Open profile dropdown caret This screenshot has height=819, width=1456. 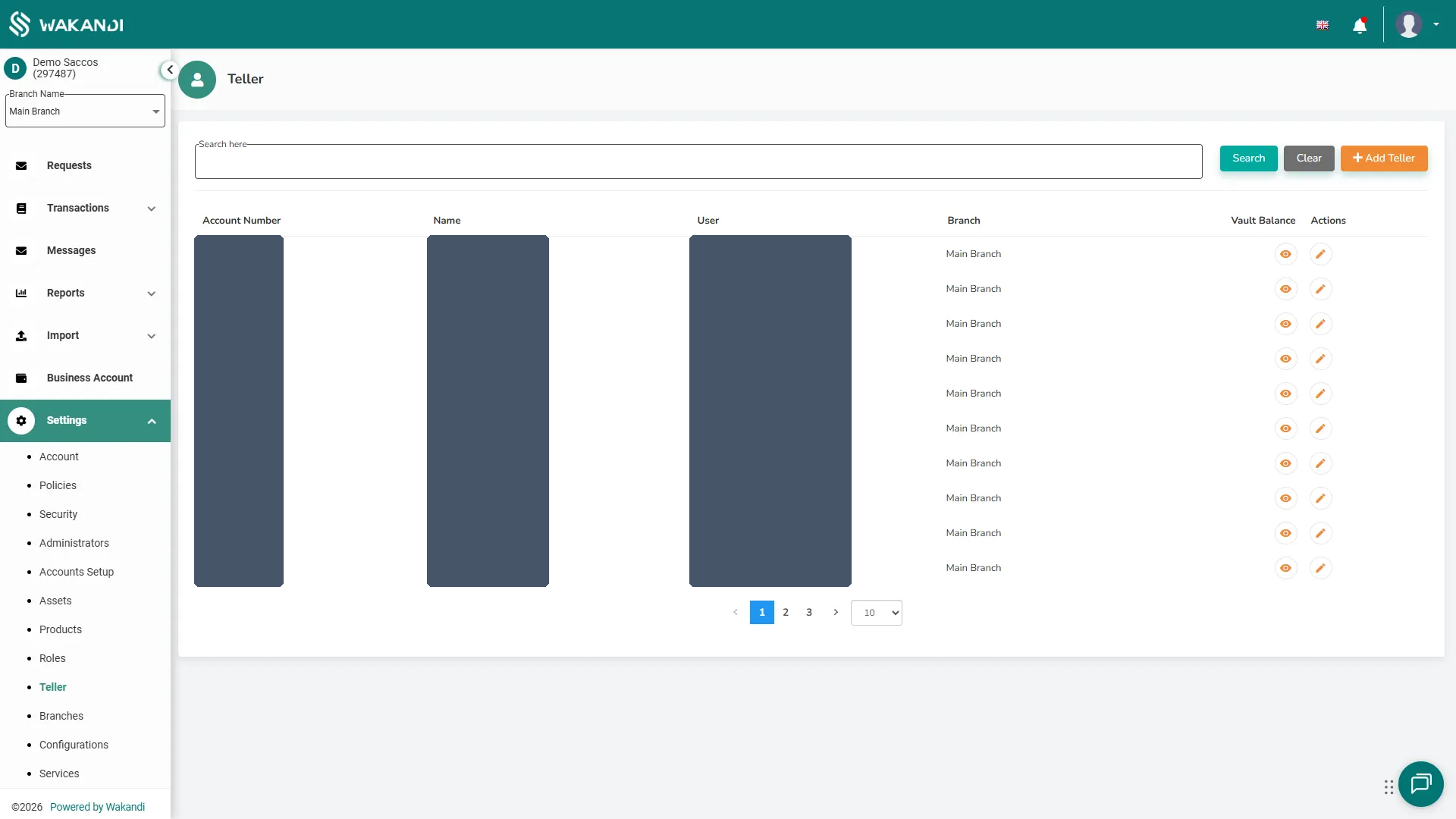[1436, 24]
